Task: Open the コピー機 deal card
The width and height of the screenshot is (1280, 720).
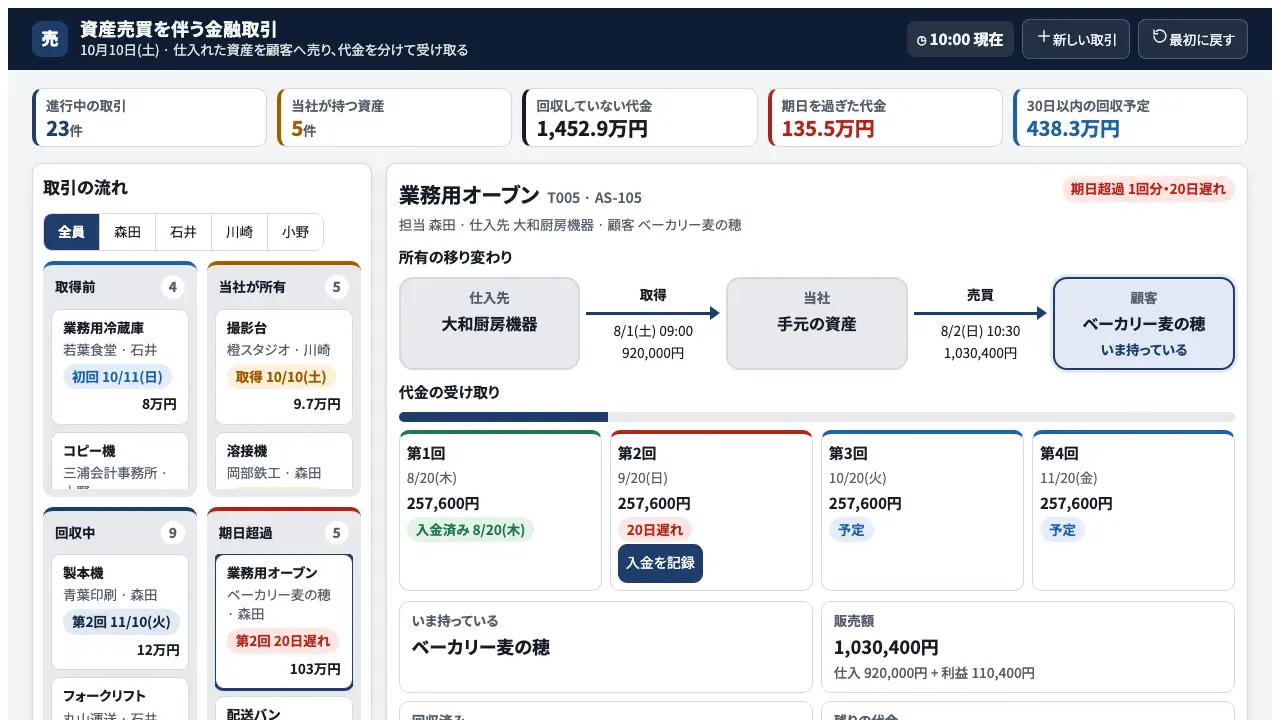Action: coord(120,462)
